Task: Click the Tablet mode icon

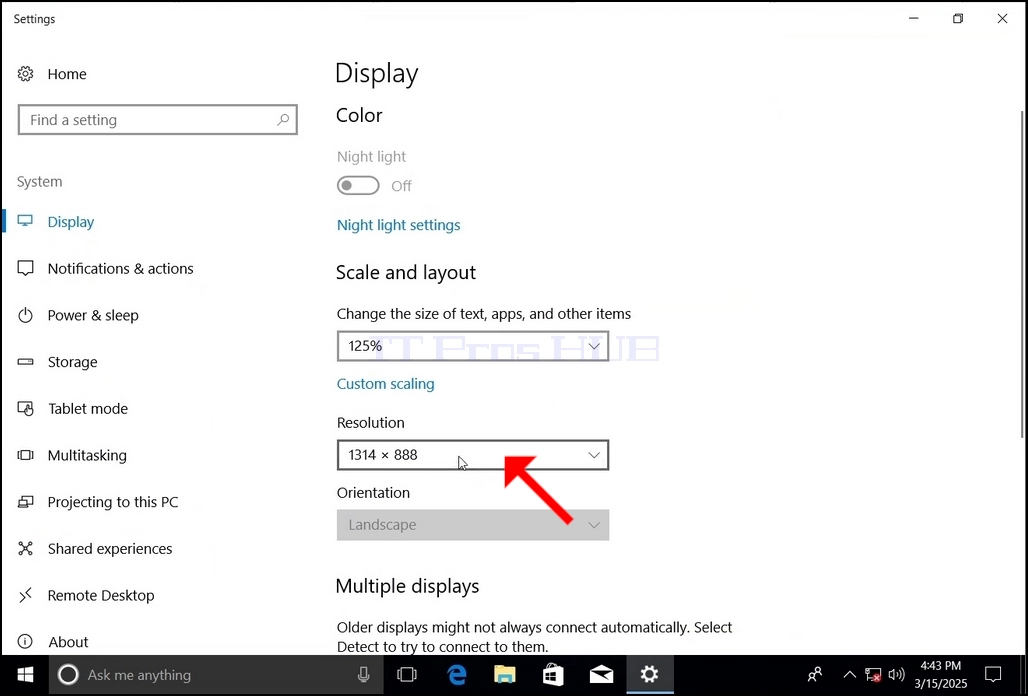Action: (x=26, y=408)
